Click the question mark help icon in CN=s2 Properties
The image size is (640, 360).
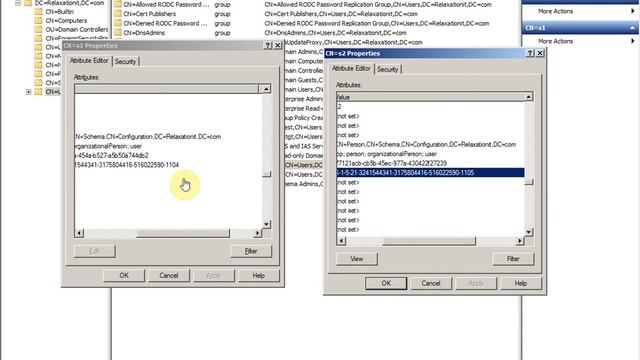point(530,53)
